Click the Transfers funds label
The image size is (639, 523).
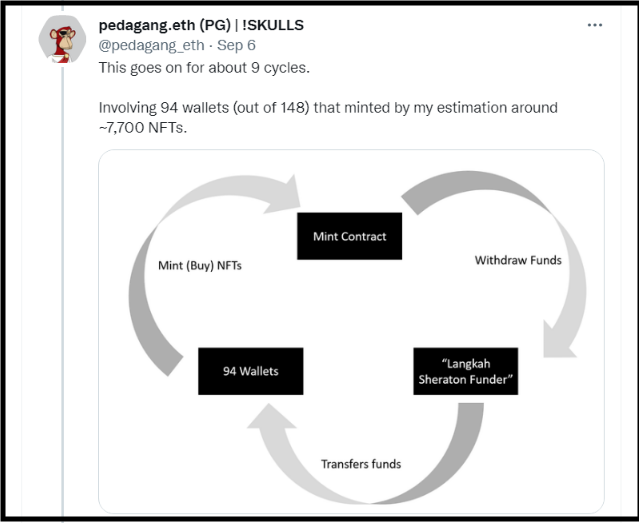pyautogui.click(x=361, y=464)
